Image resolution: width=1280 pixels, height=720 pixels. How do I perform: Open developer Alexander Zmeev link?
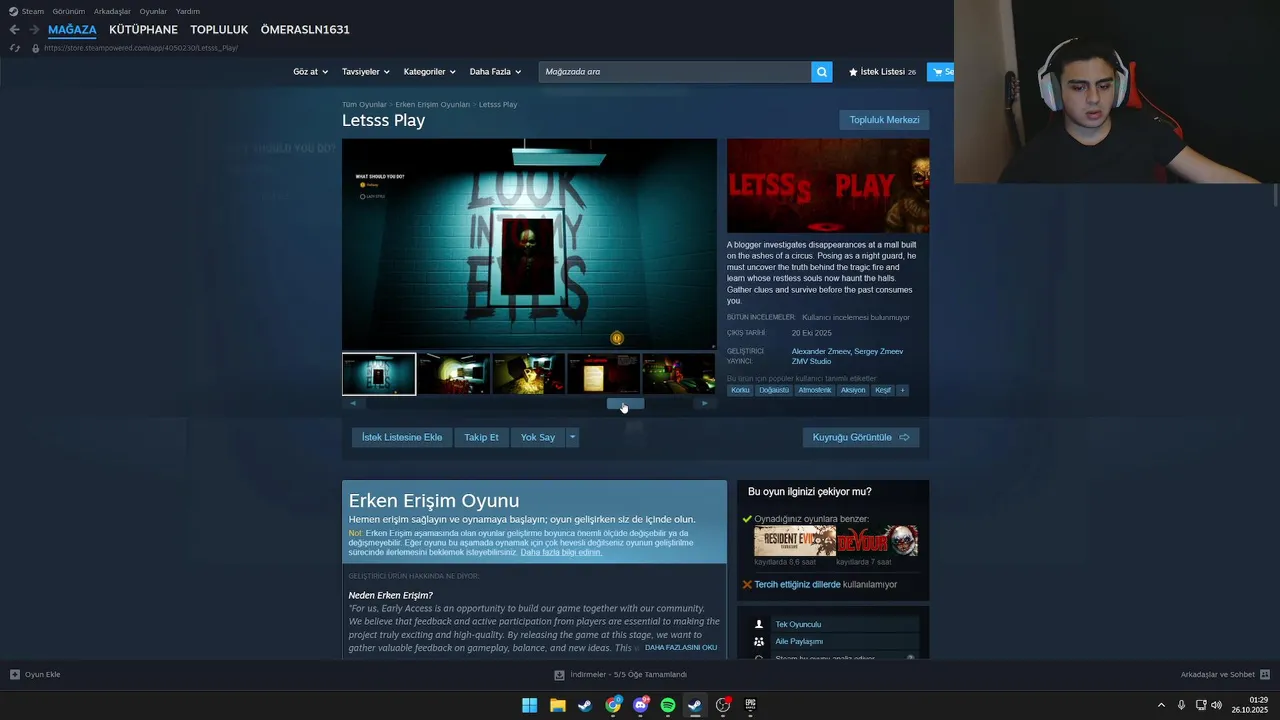pyautogui.click(x=820, y=351)
